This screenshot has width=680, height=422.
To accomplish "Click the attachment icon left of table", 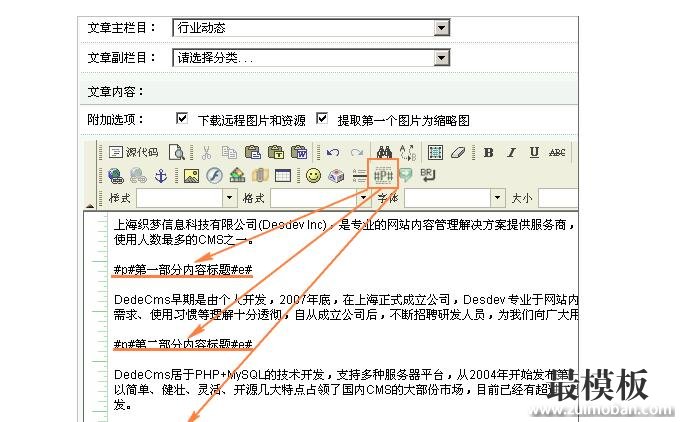I will (260, 176).
